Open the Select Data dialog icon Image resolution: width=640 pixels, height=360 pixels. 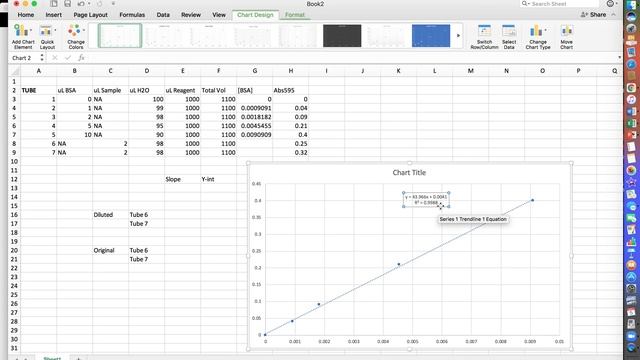[x=509, y=31]
